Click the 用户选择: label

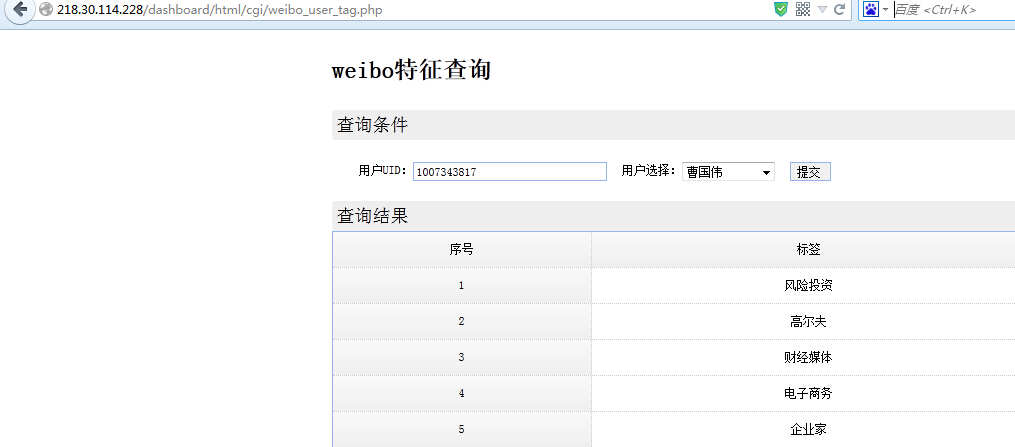[x=649, y=171]
